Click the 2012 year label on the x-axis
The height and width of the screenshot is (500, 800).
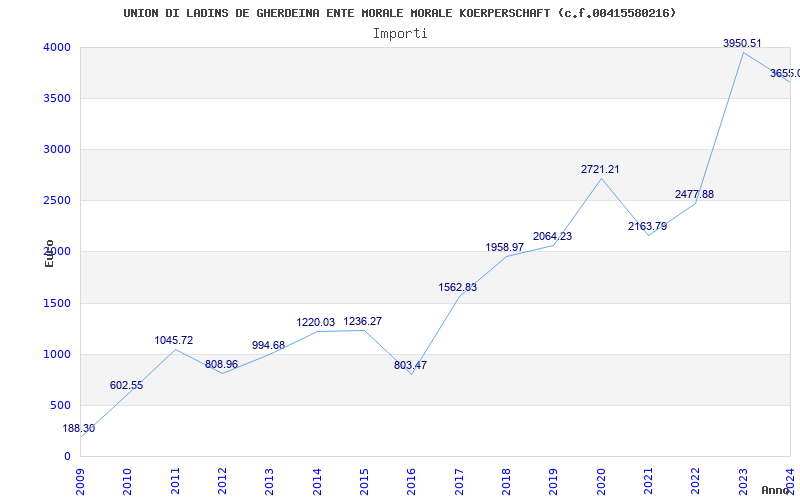222,480
